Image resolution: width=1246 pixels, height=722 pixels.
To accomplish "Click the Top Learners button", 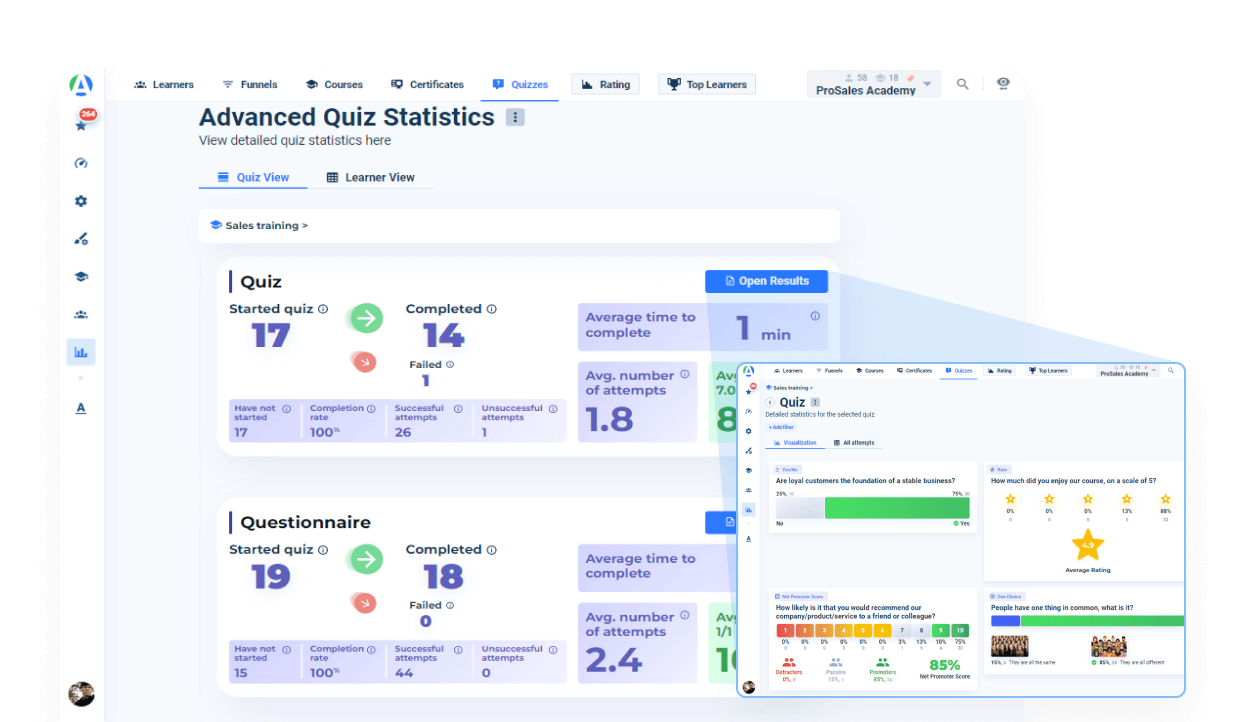I will tap(707, 85).
